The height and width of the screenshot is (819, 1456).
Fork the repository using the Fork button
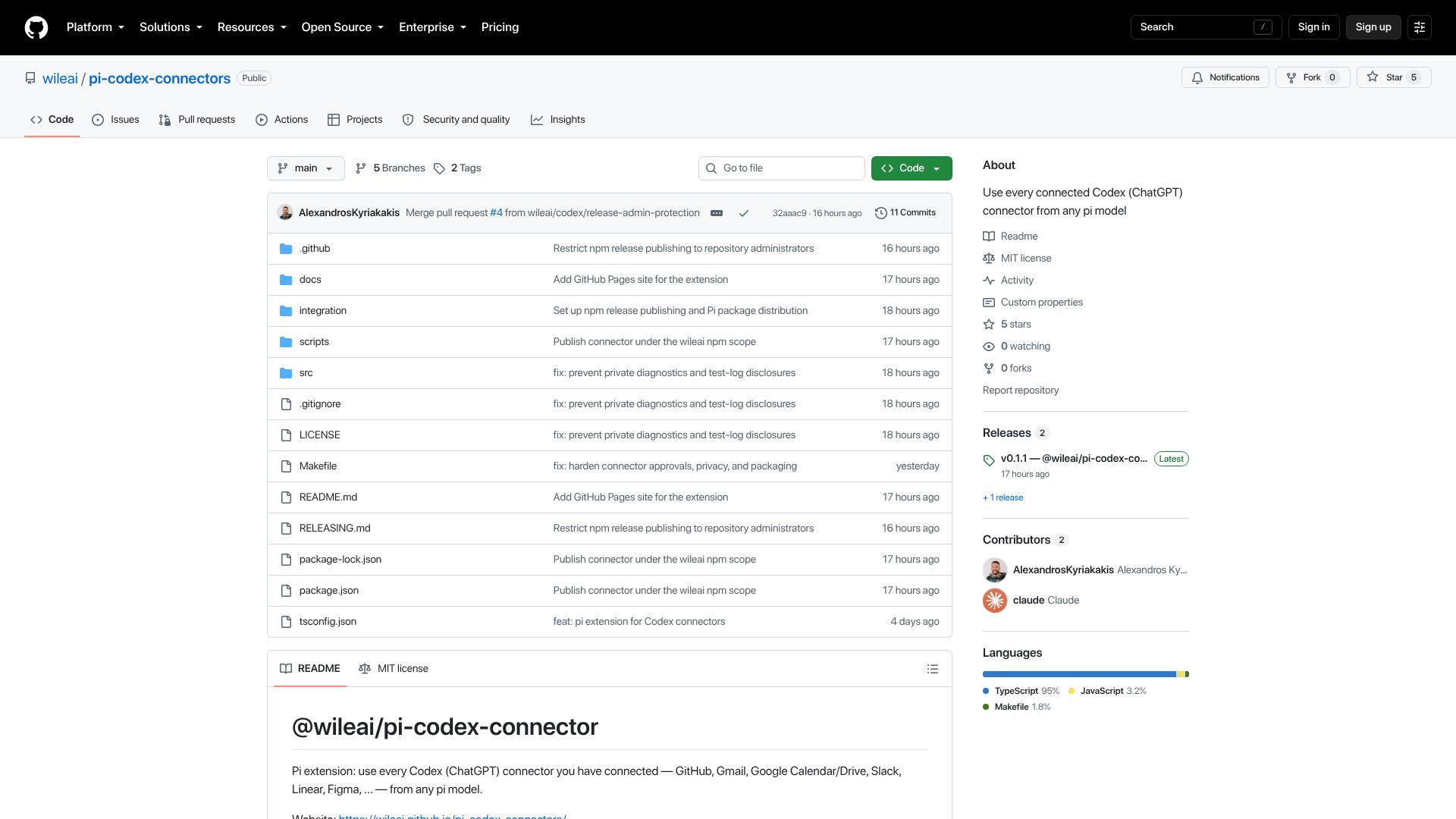click(1313, 77)
